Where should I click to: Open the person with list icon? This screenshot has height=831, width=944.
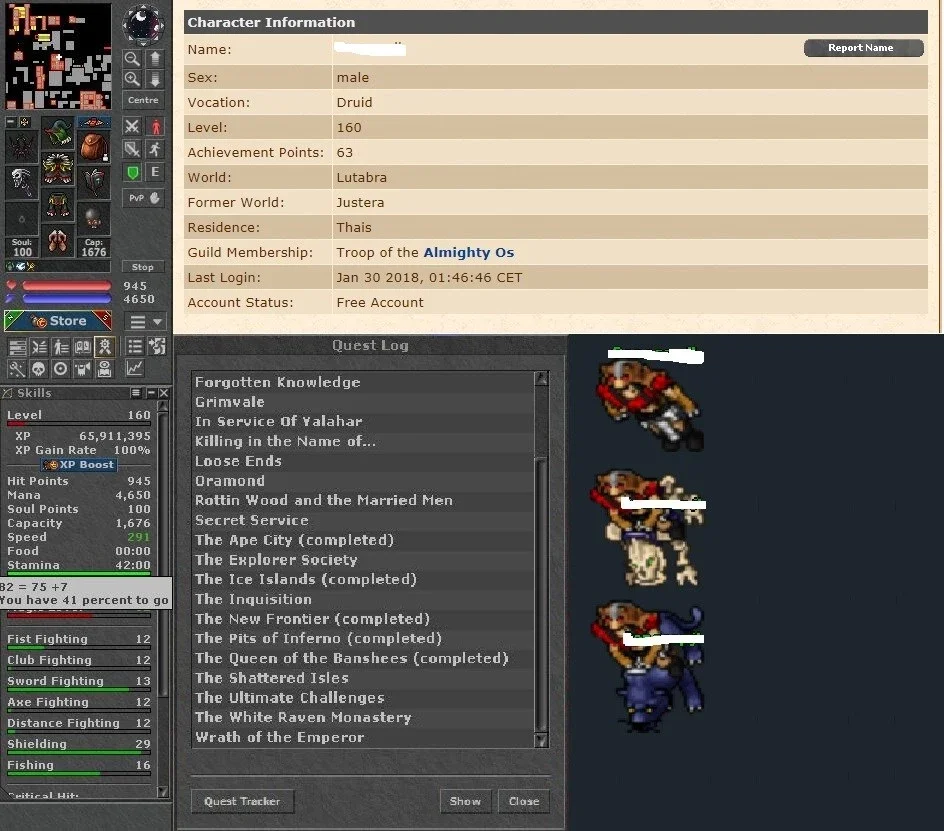tap(61, 346)
